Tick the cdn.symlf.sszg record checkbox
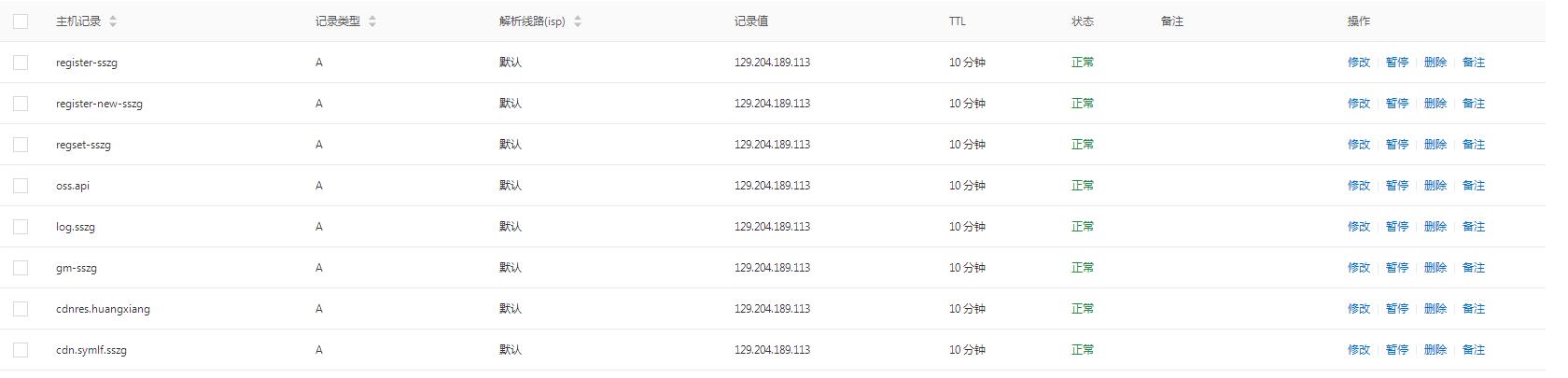Viewport: 1568px width, 378px height. 21,350
